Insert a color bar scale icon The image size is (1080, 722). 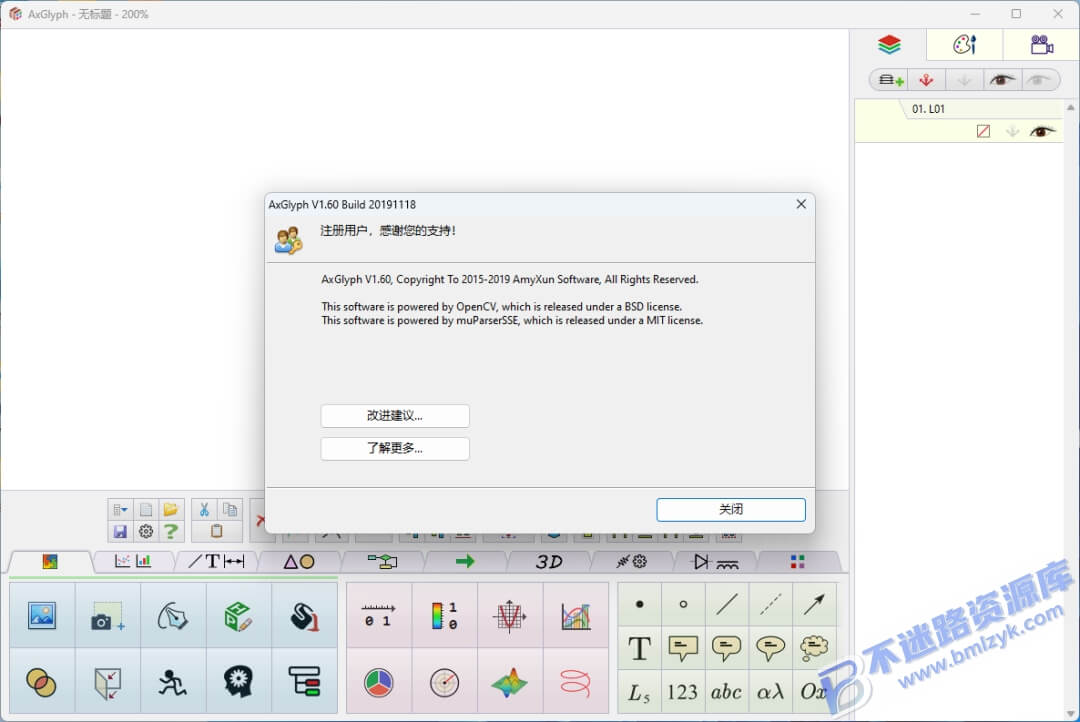pyautogui.click(x=444, y=615)
